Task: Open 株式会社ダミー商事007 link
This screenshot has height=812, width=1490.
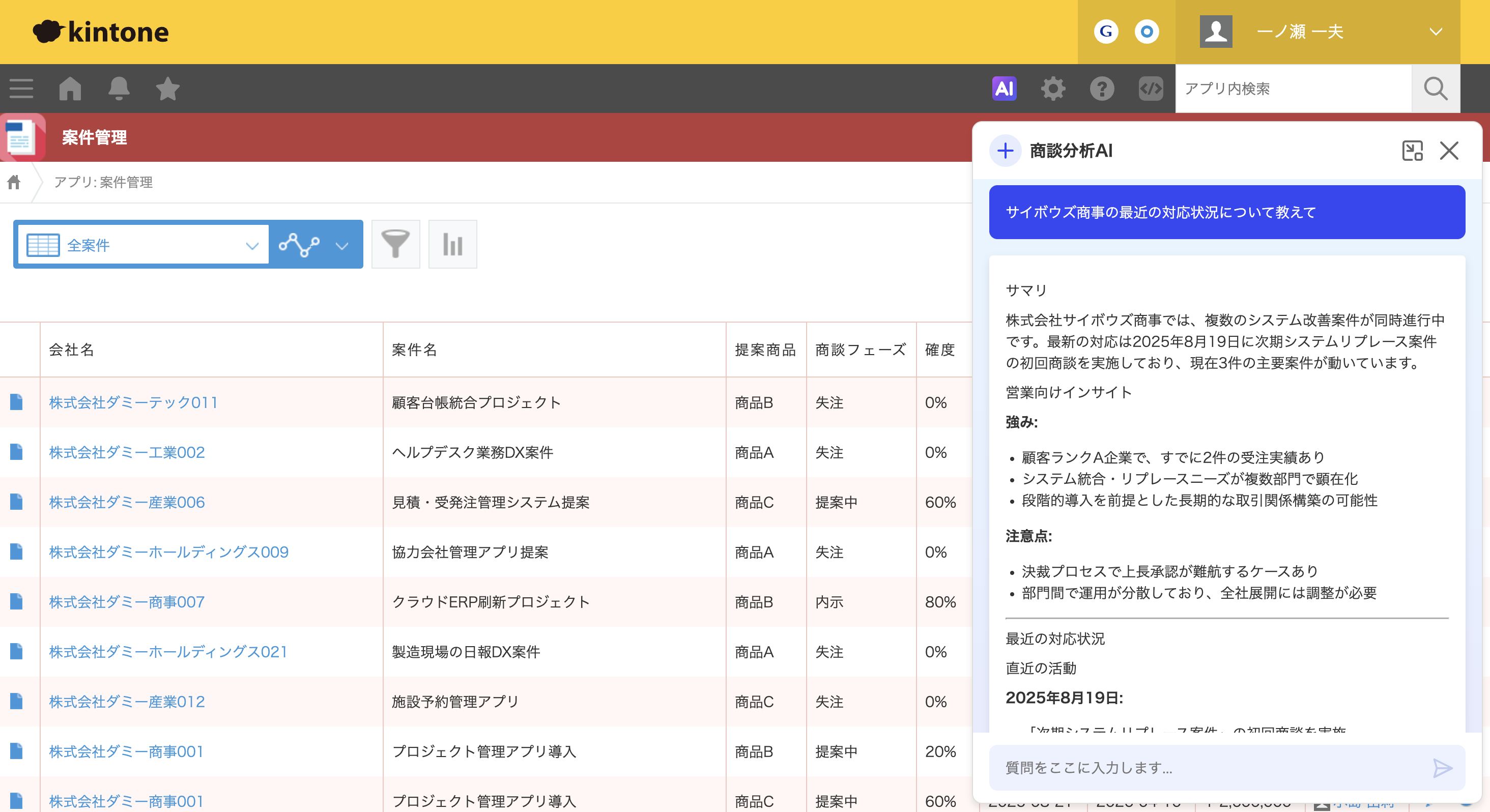Action: click(127, 601)
